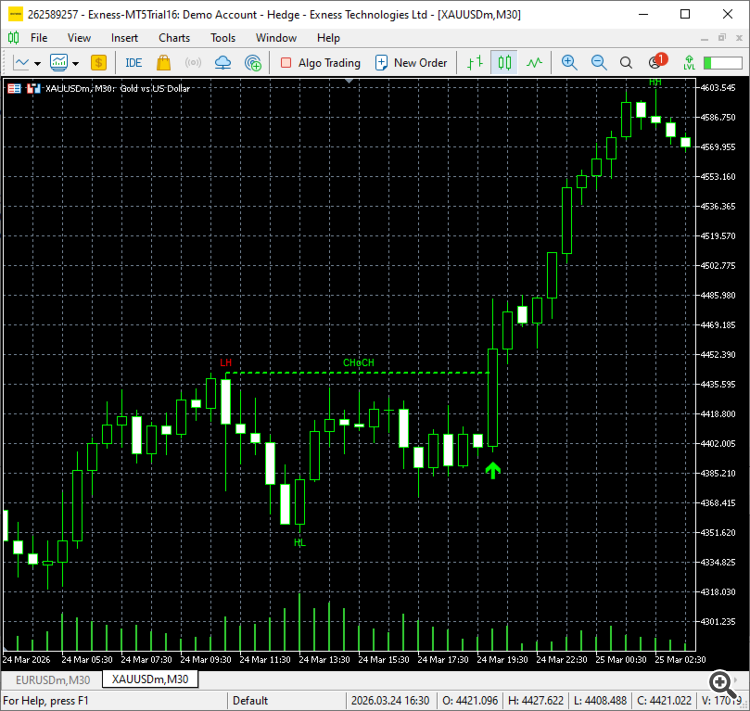Click the green CHoCH label

tap(359, 363)
